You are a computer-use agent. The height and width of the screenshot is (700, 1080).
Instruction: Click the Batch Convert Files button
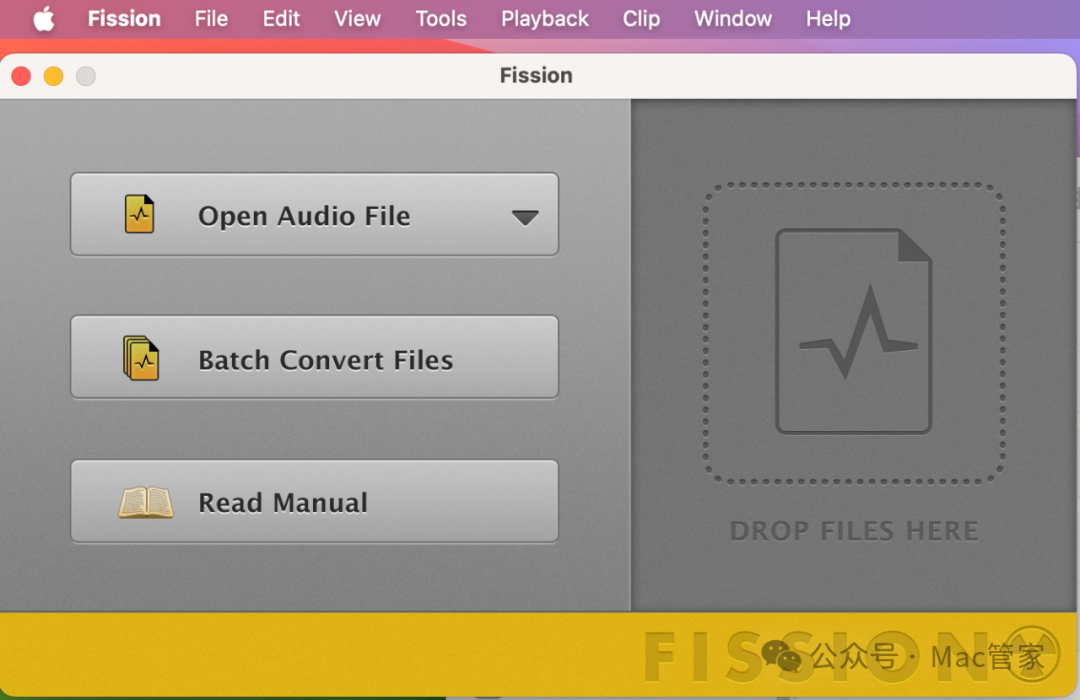[314, 358]
